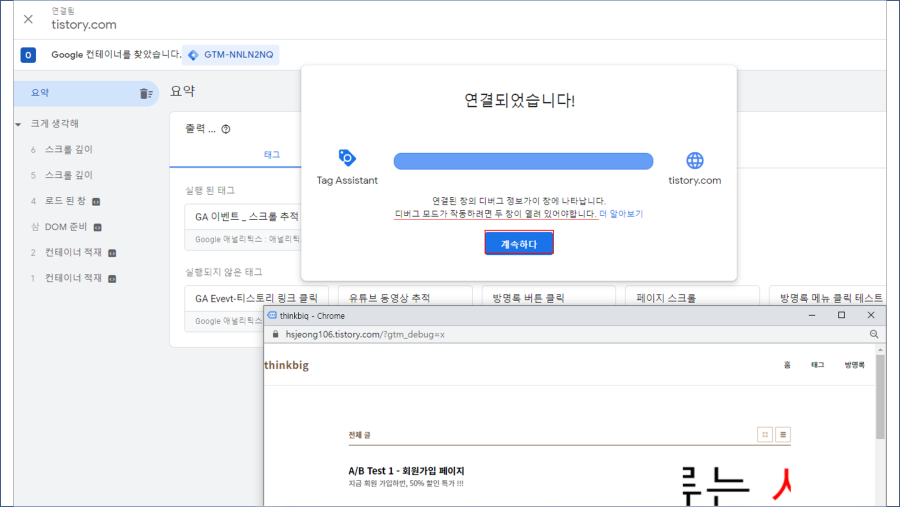This screenshot has height=507, width=900.
Task: Click the lock icon in the thinkbig Chrome window
Action: [276, 334]
